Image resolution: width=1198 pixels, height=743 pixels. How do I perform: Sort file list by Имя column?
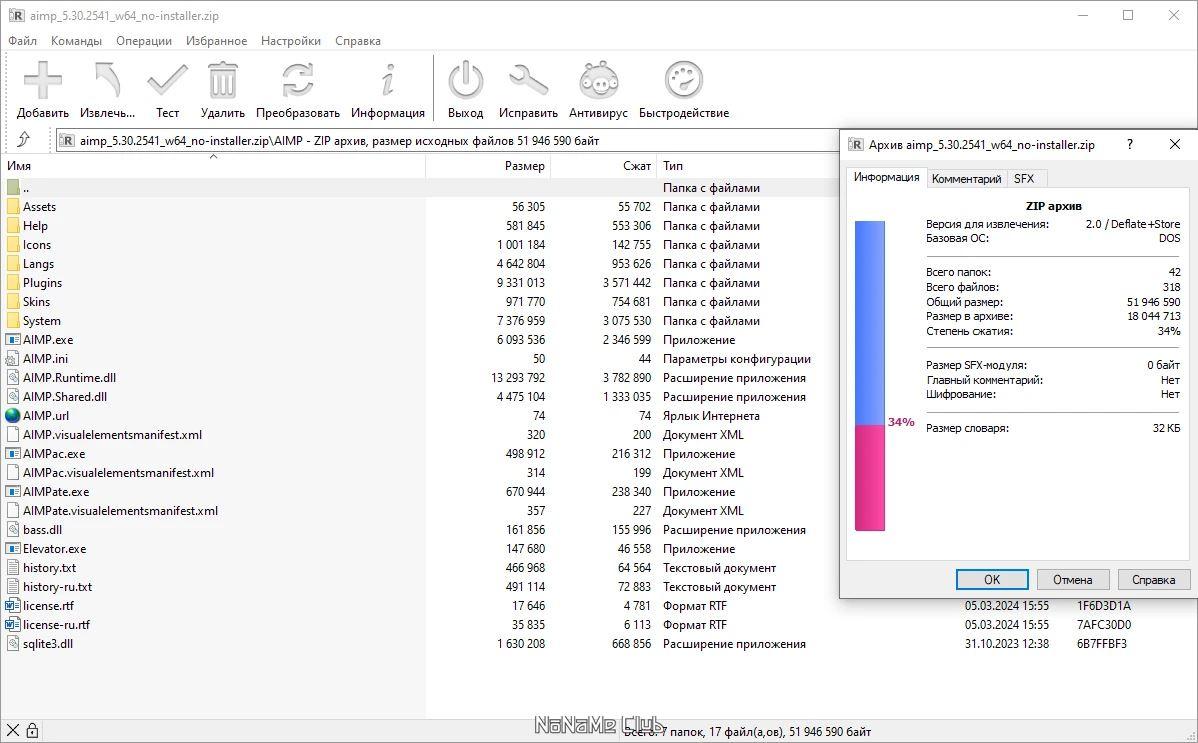pos(213,166)
